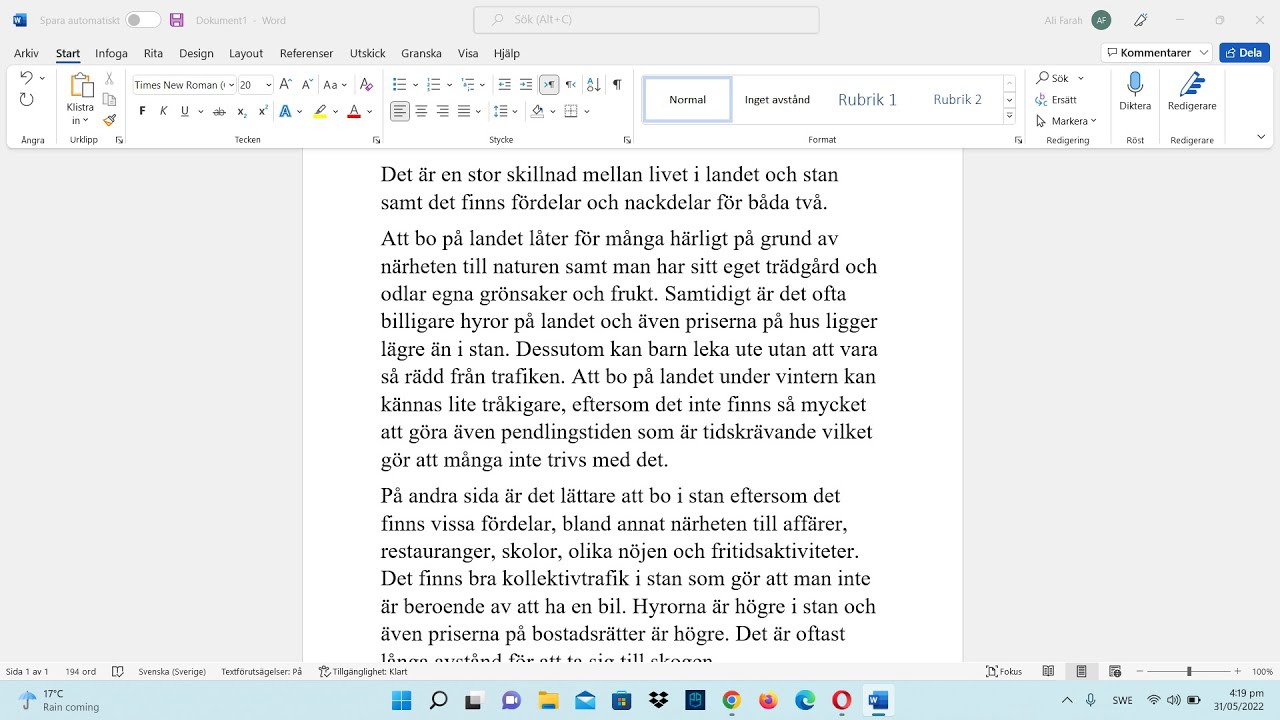The width and height of the screenshot is (1280, 720).
Task: Click the Kommentarer button
Action: [1157, 53]
